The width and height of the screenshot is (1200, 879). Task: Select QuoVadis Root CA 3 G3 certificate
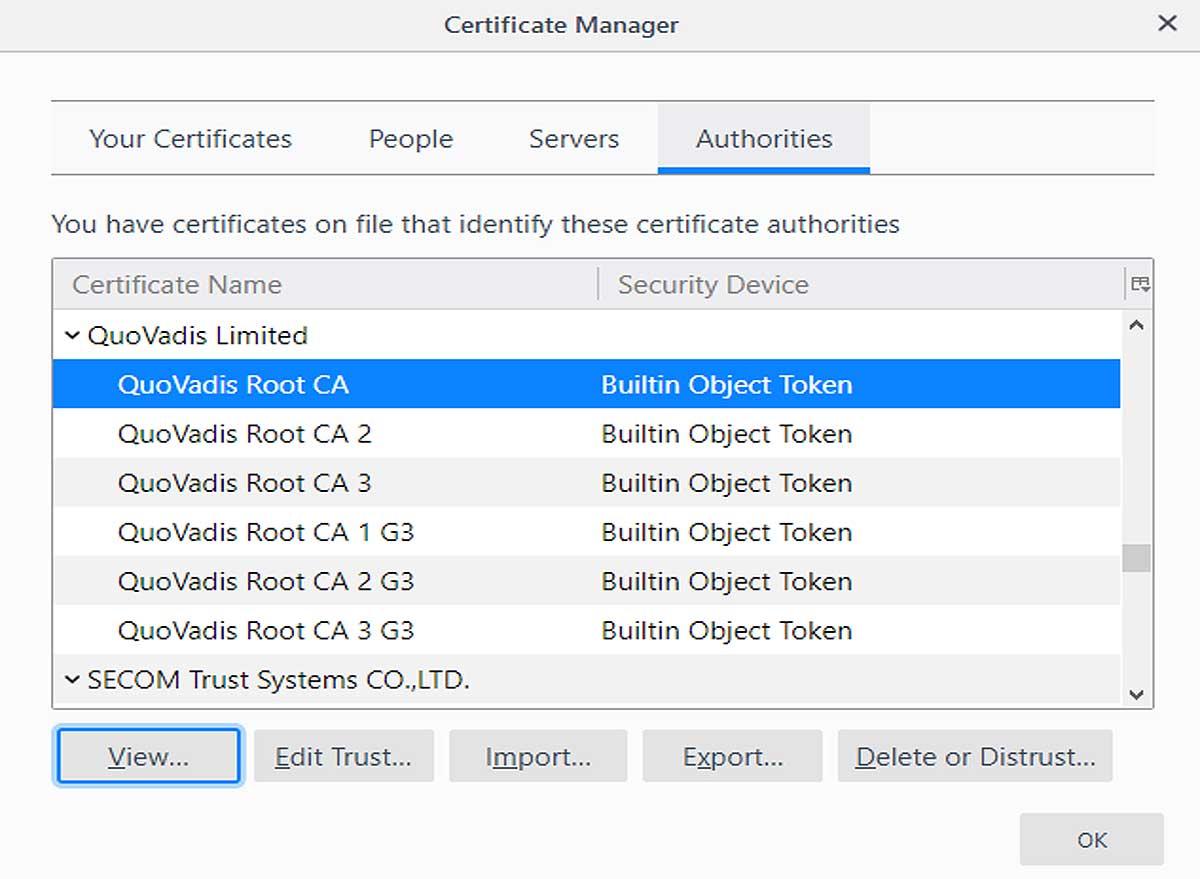point(586,631)
